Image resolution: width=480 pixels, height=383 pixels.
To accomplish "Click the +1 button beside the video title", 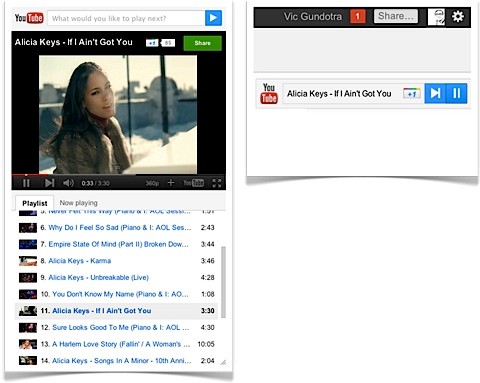I will pos(152,43).
